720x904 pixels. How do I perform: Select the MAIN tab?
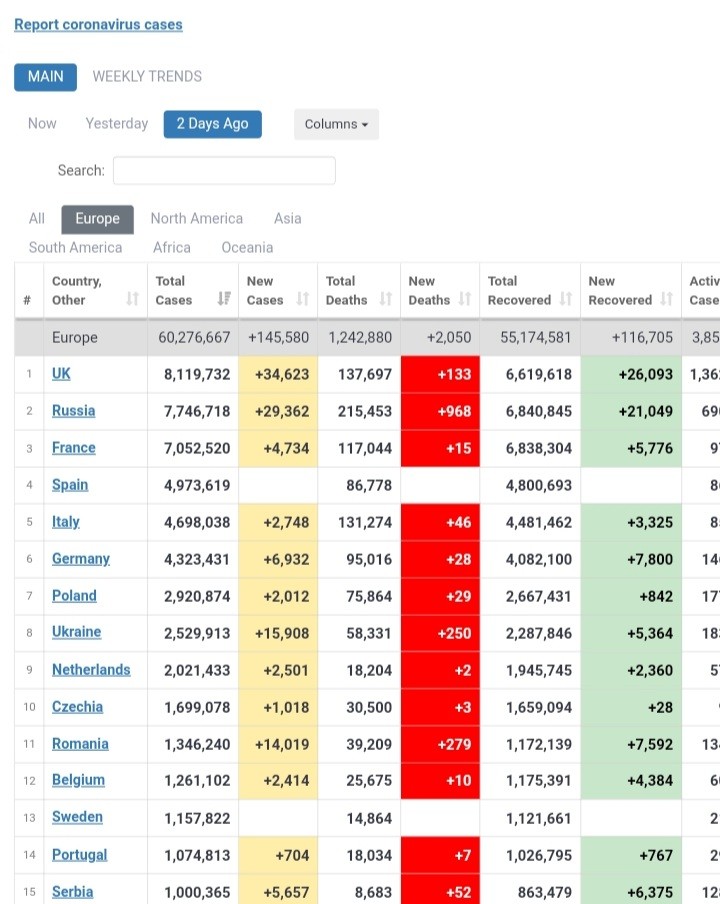point(45,76)
